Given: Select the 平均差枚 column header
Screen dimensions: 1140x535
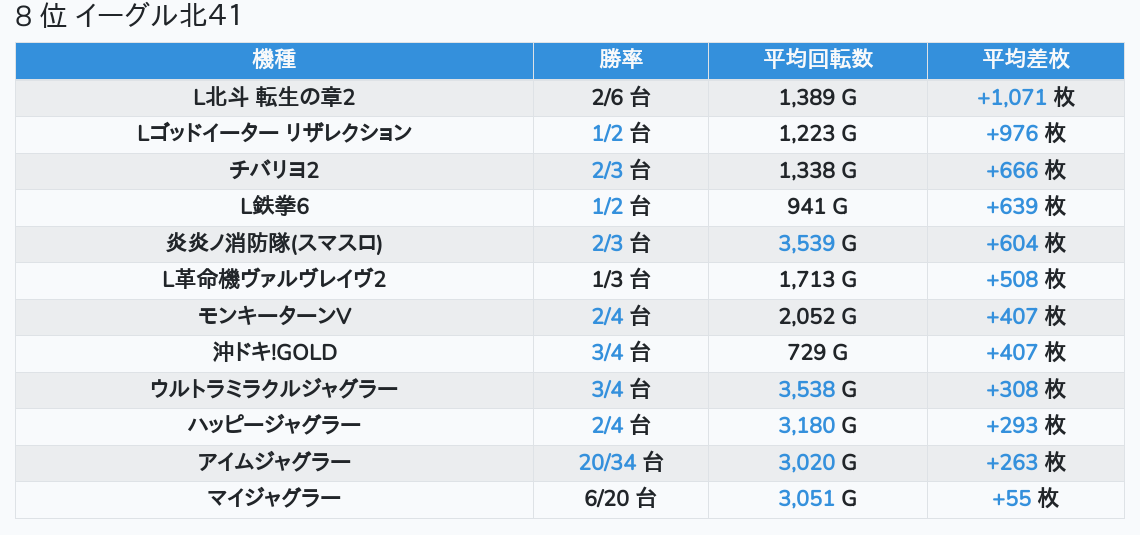Looking at the screenshot, I should (x=1025, y=60).
